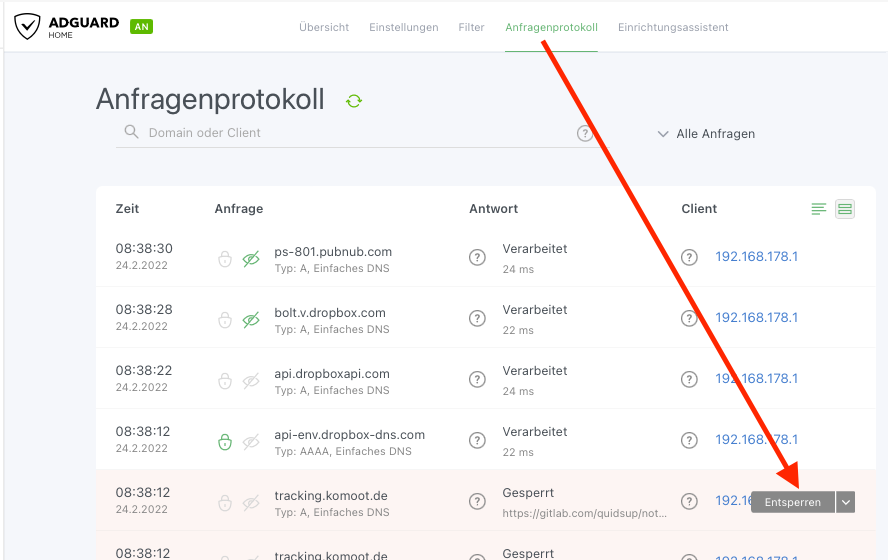Click the Domain oder Client search field
888x560 pixels.
(x=355, y=133)
